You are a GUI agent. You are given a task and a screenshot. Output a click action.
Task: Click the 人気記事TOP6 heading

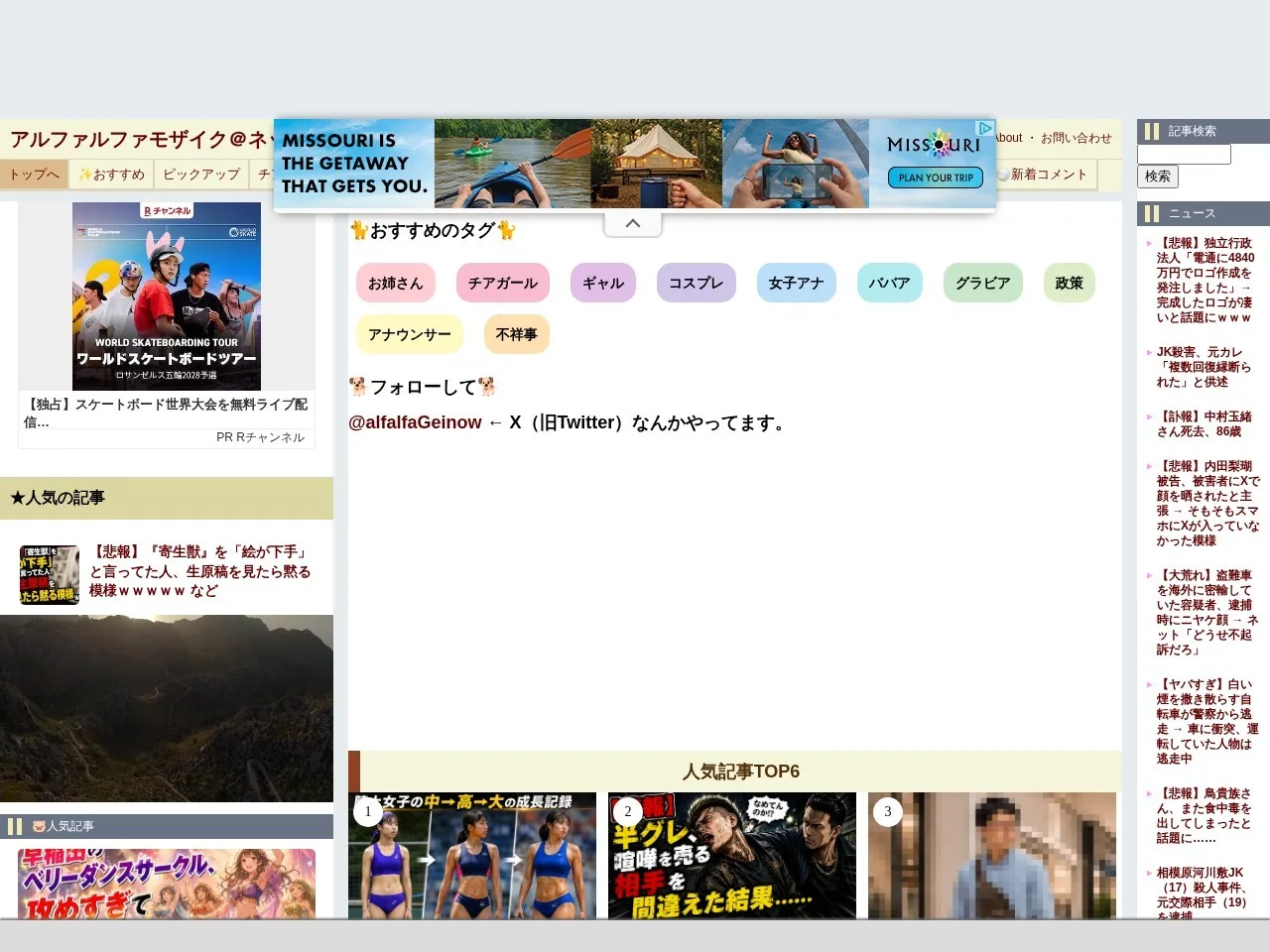pyautogui.click(x=740, y=772)
